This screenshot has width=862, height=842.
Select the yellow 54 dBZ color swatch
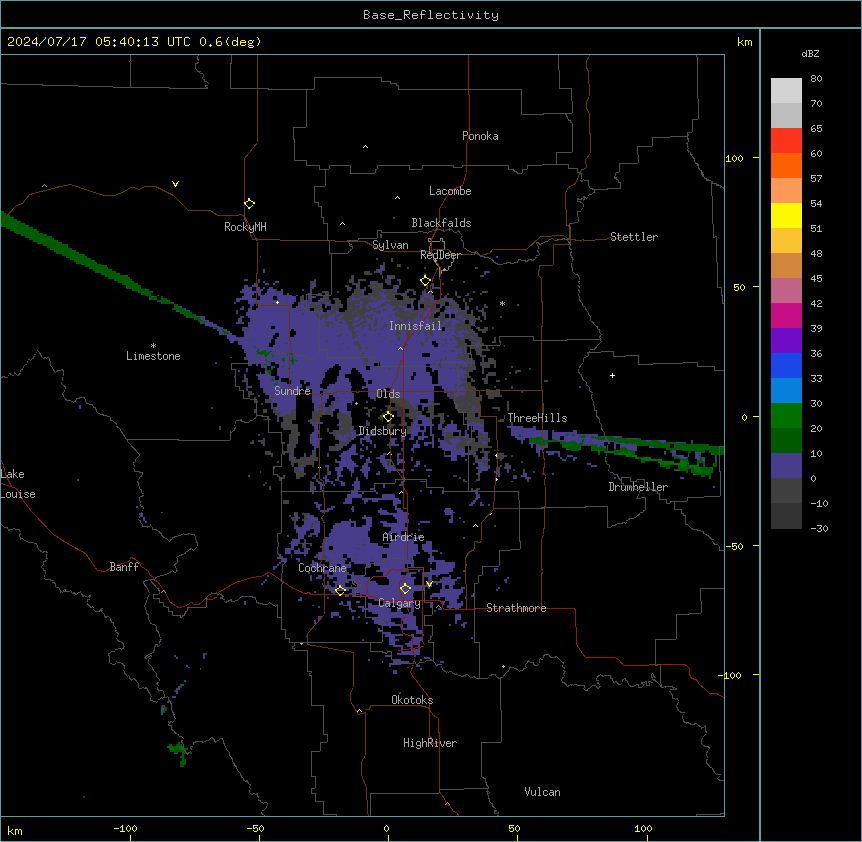786,215
